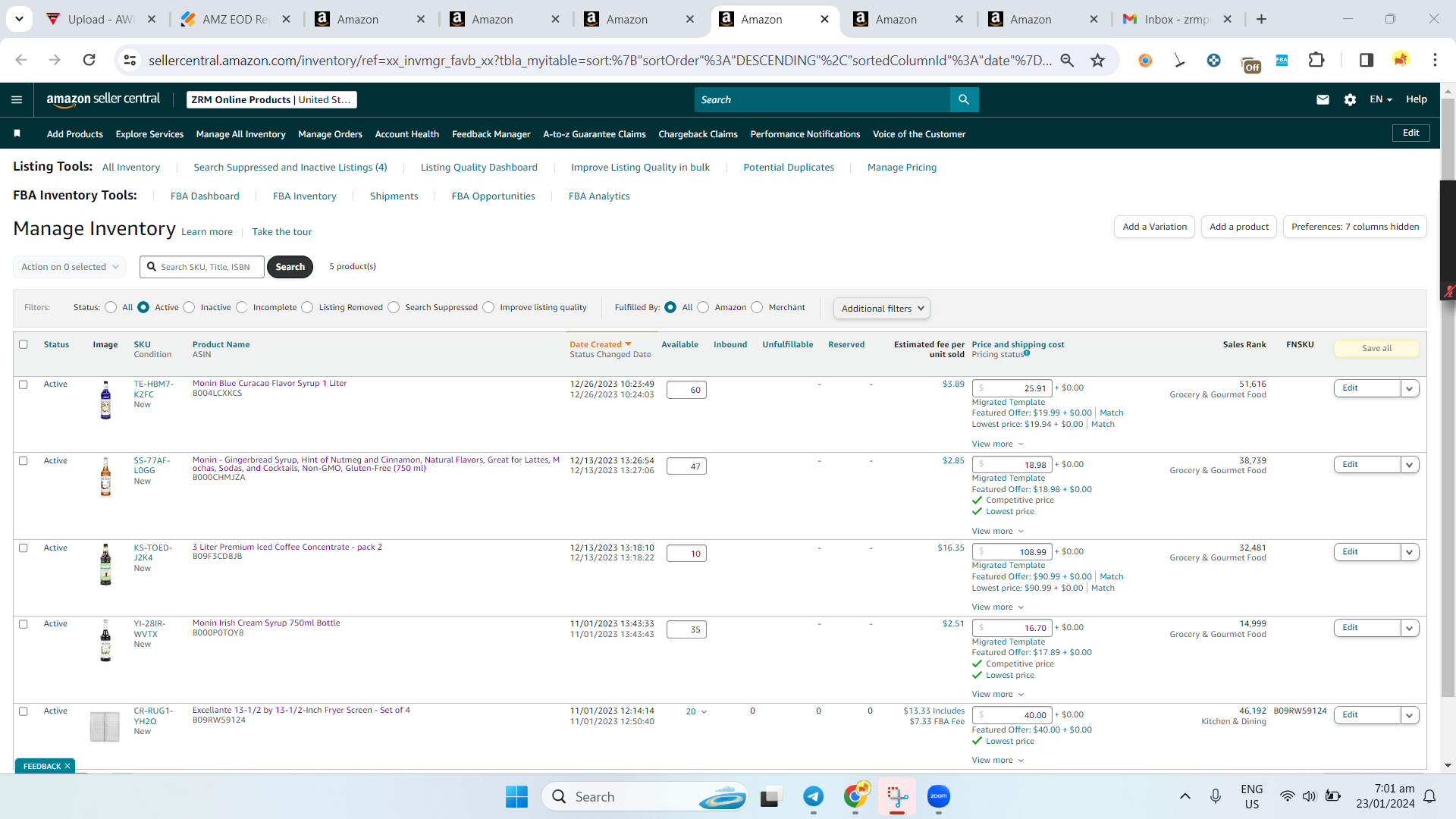Tick the select-all checkbox in table header
The height and width of the screenshot is (819, 1456).
click(24, 344)
